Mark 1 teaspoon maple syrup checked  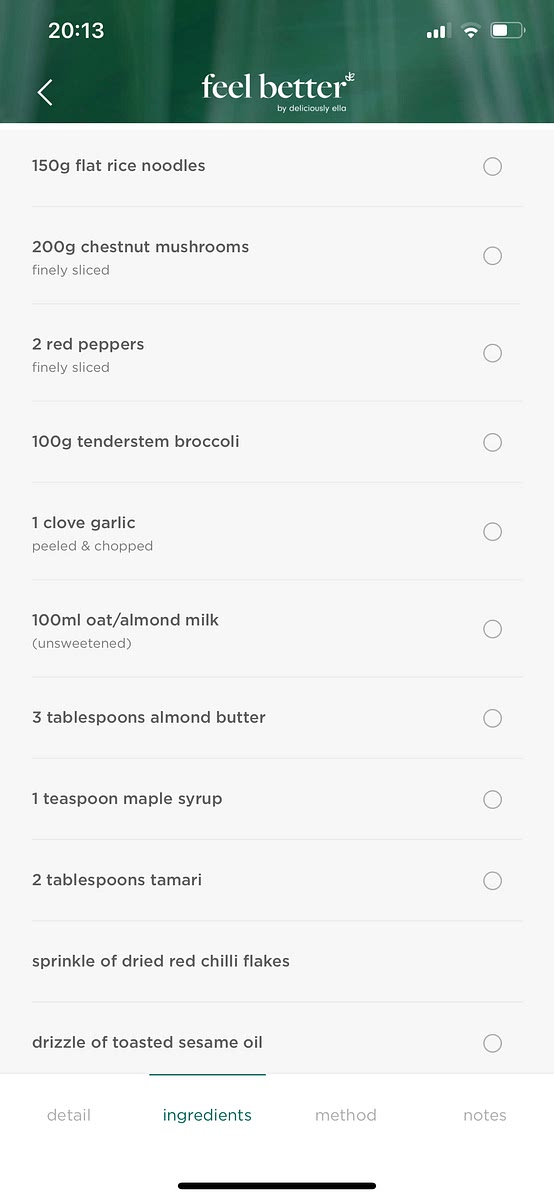(492, 799)
